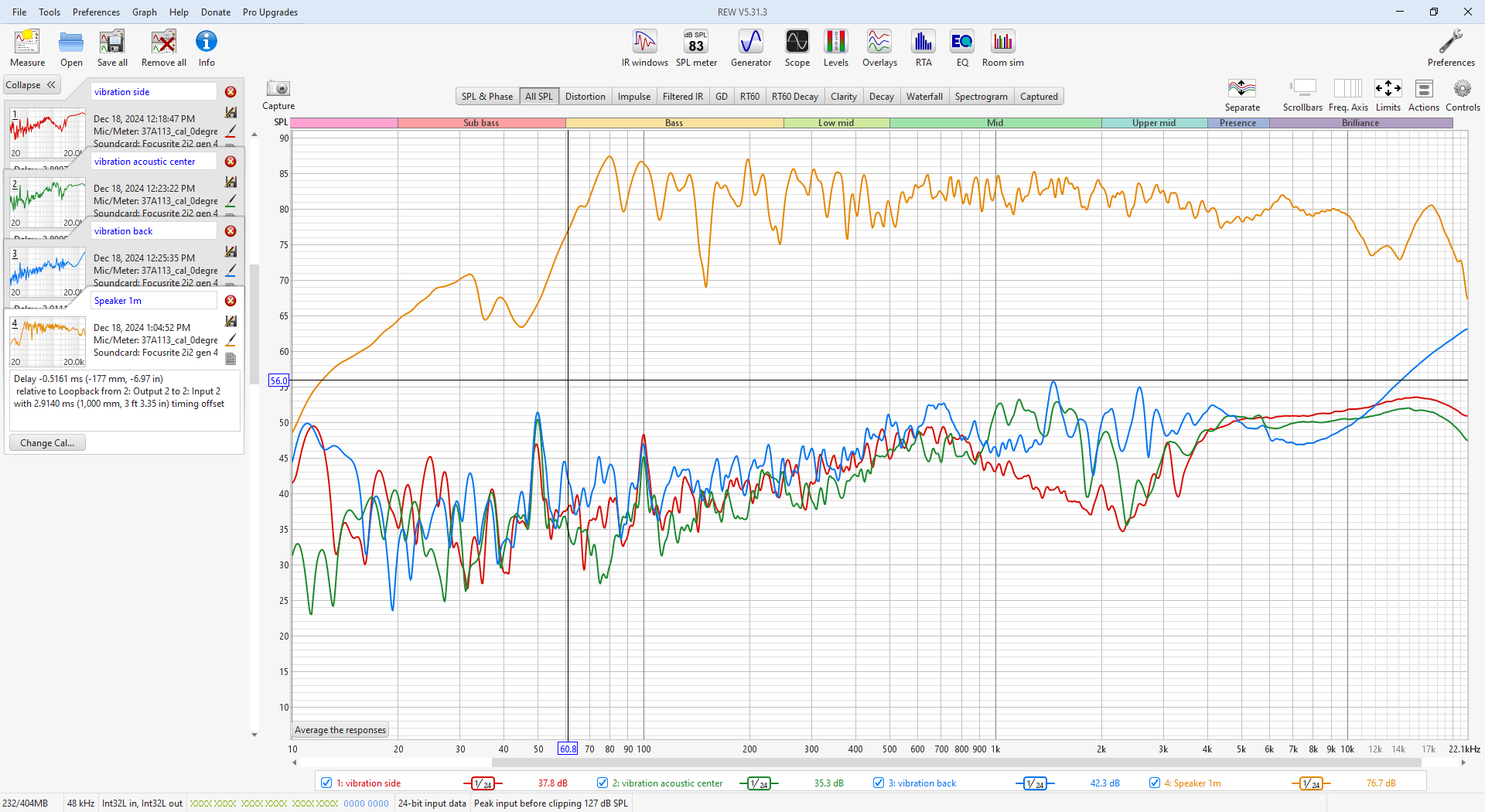Select the vibration side measurement thumbnail
Screen dimensions: 1485x812
click(47, 133)
